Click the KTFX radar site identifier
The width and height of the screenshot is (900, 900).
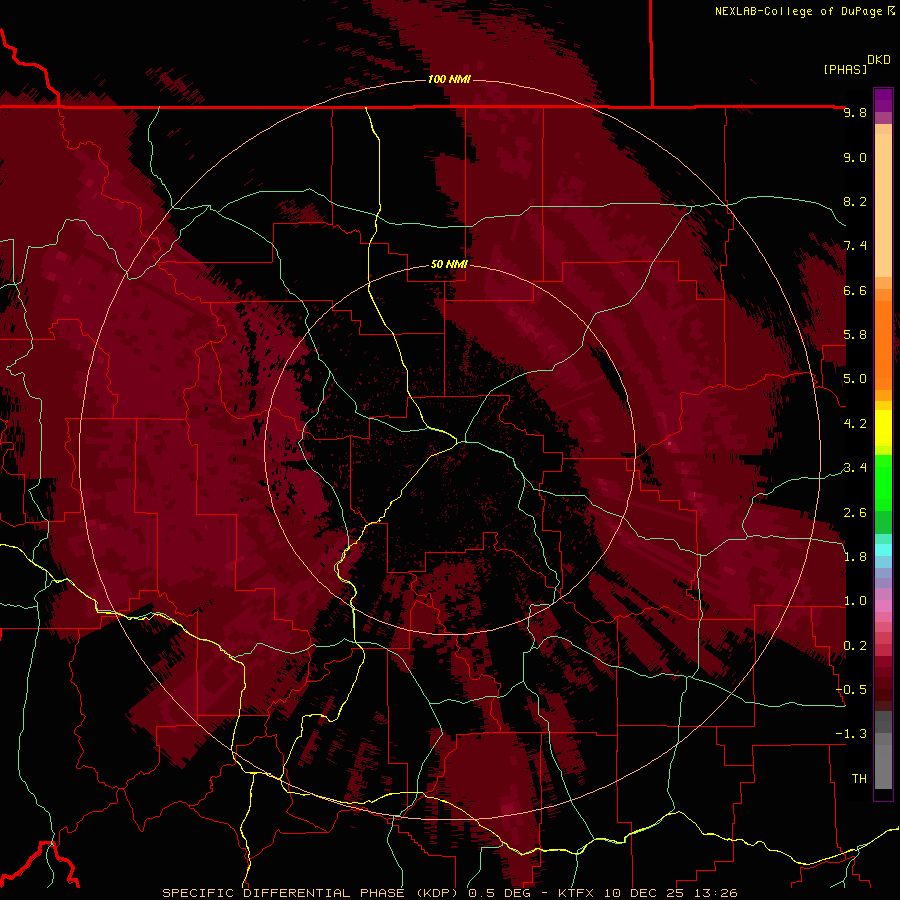click(575, 893)
